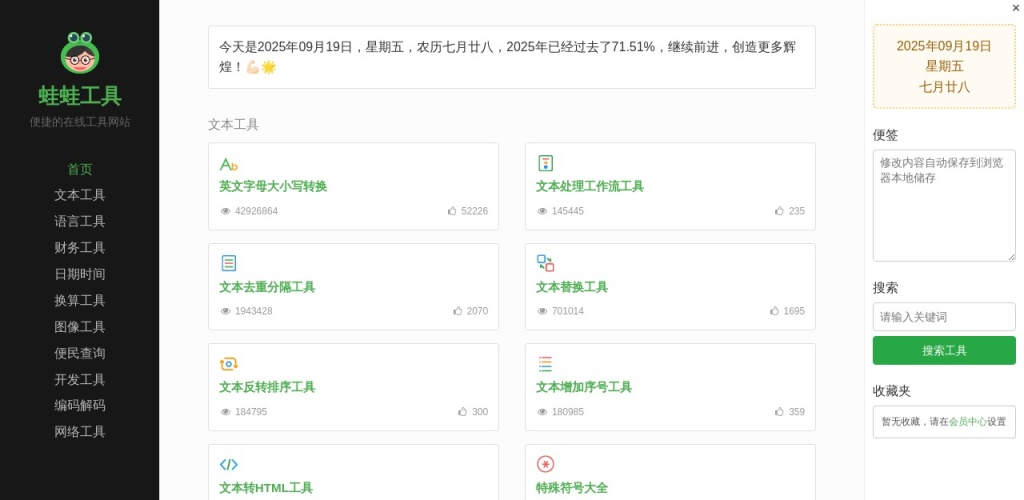
Task: Open the 文本替换工具 title link
Action: coord(571,287)
